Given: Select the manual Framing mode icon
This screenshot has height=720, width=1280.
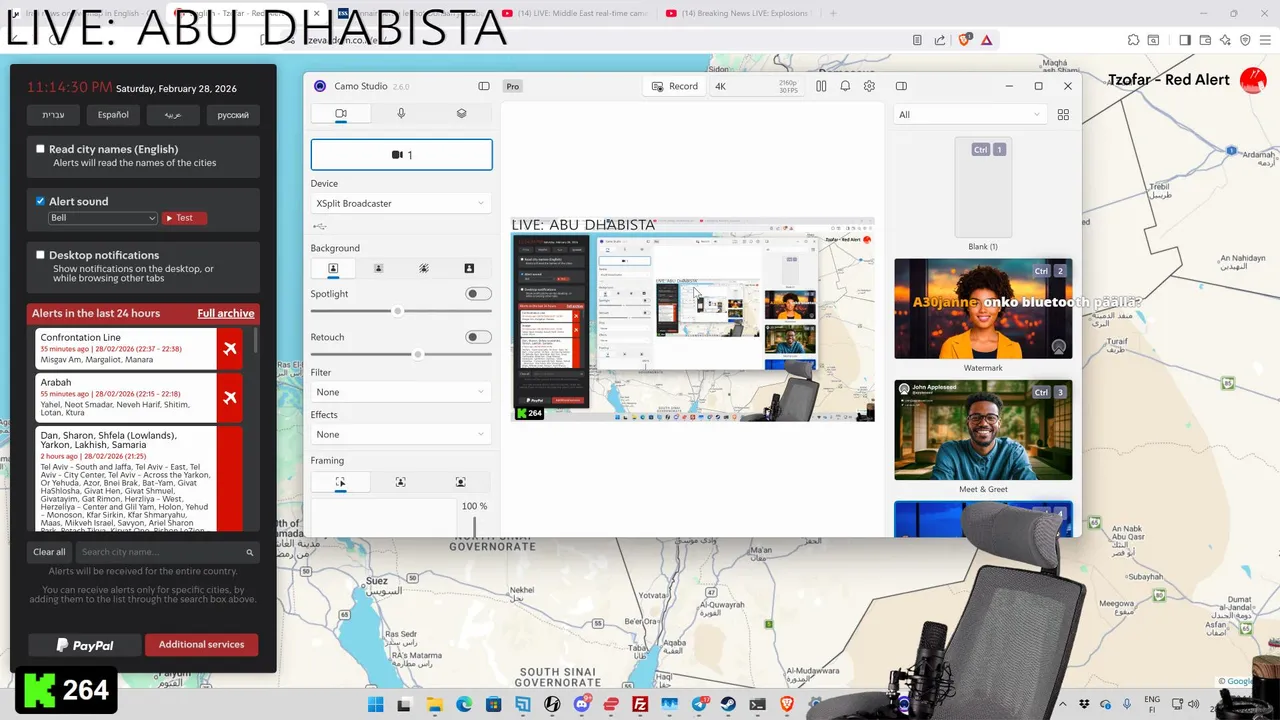Looking at the screenshot, I should coord(340,482).
